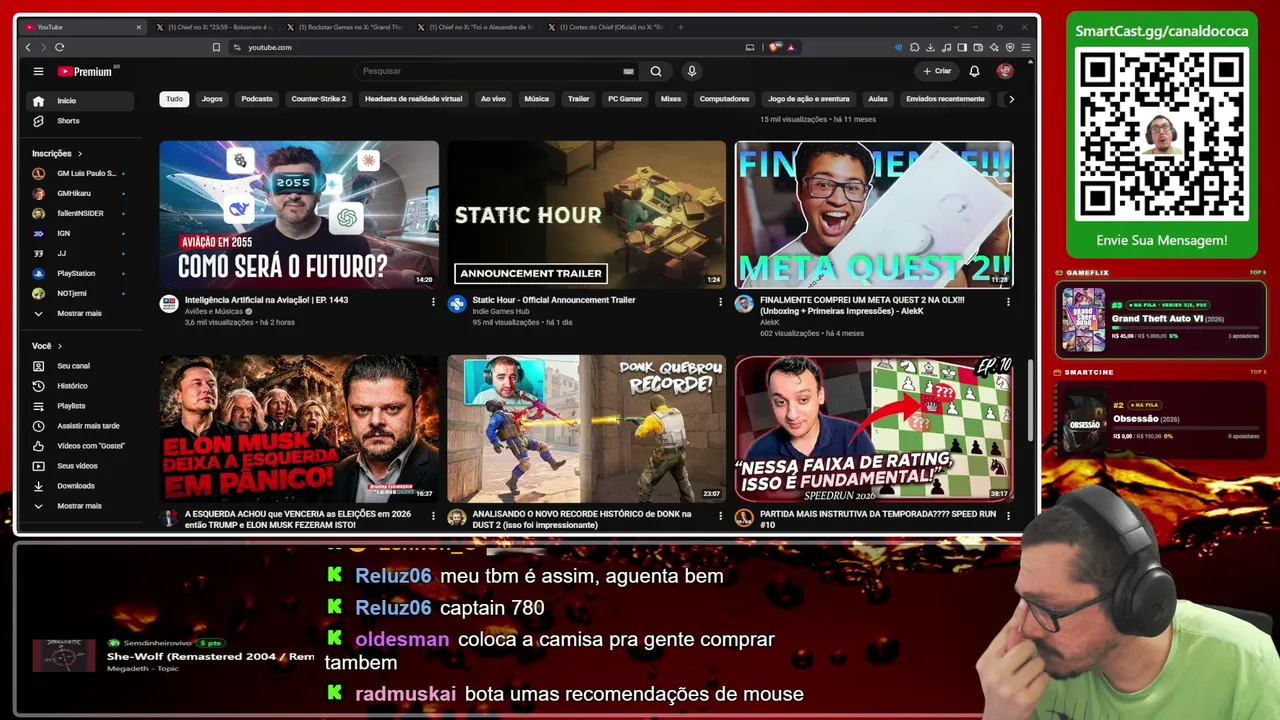This screenshot has width=1280, height=720.
Task: Click the YouTube page vertical scrollbar
Action: [x=1030, y=400]
